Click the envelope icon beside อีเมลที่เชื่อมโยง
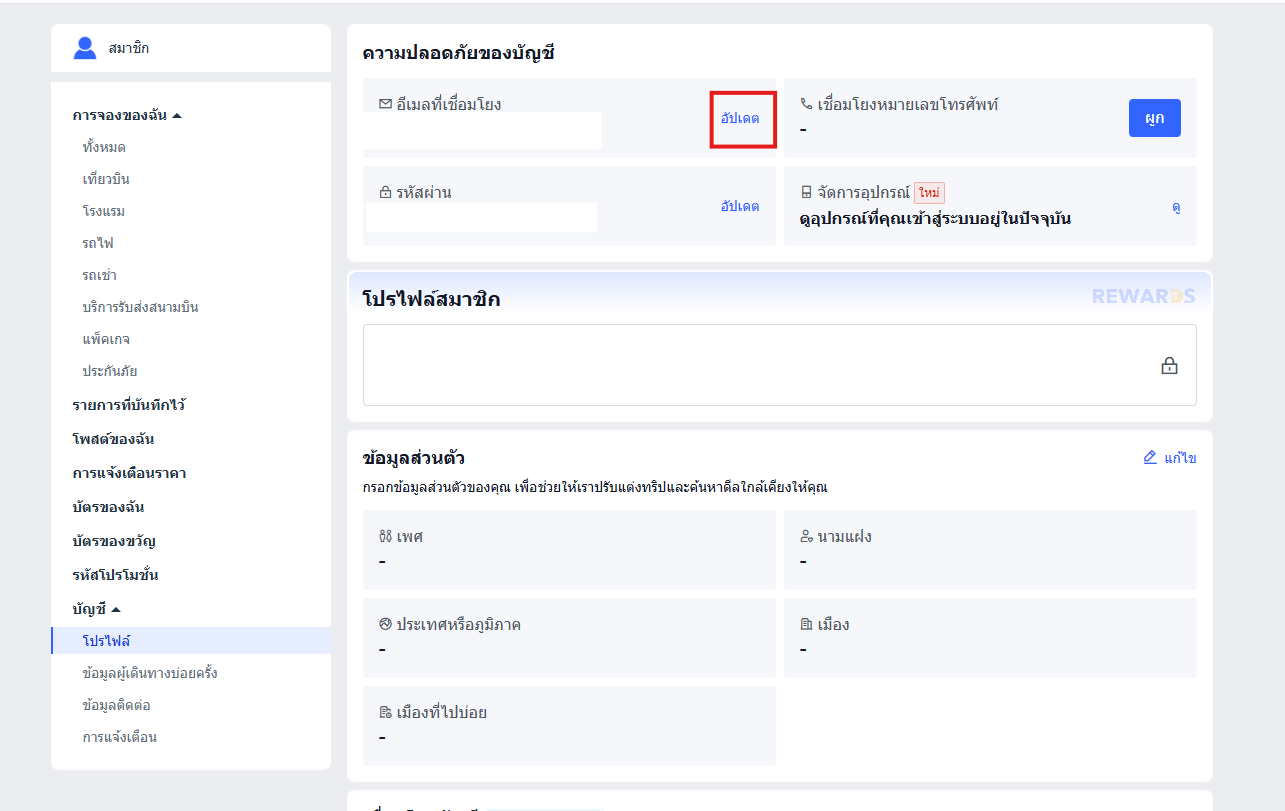 pos(385,104)
